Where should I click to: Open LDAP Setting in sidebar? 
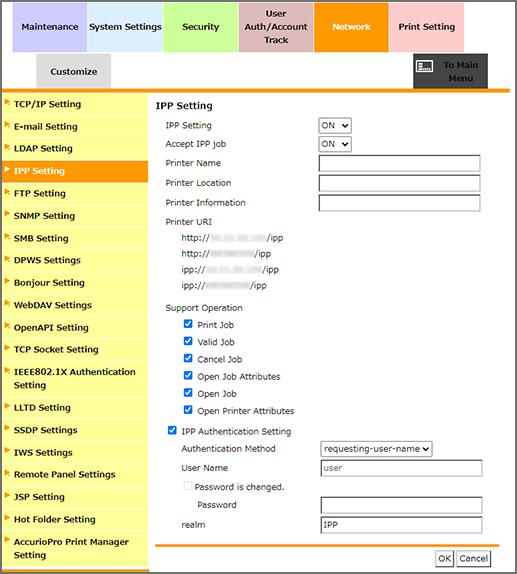click(75, 149)
